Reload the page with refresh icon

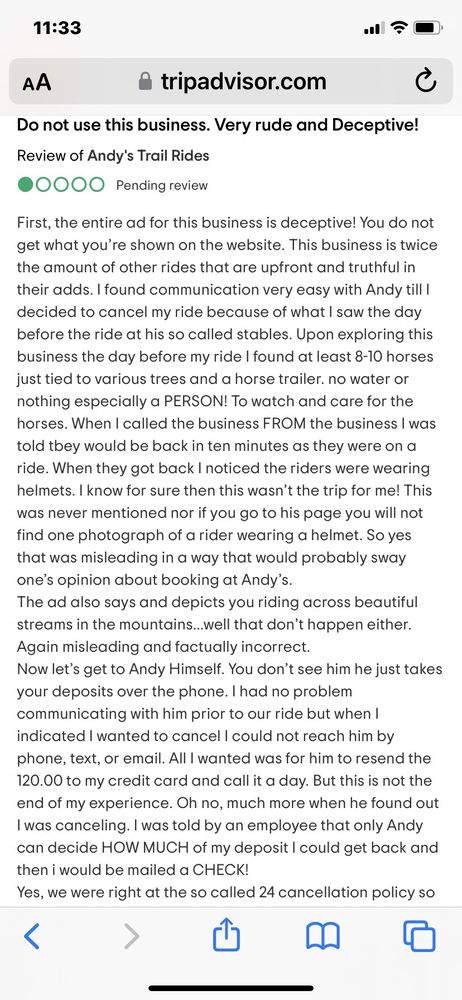pos(426,81)
